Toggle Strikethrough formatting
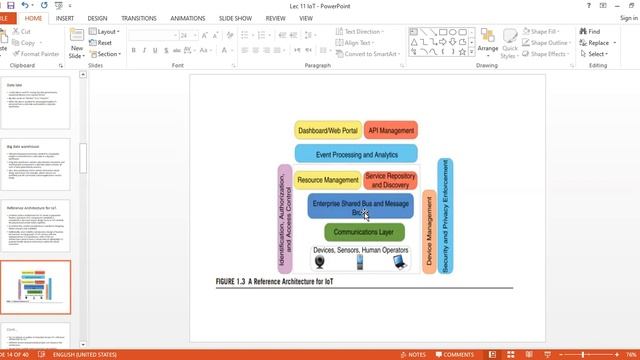The height and width of the screenshot is (360, 640). (x=176, y=50)
